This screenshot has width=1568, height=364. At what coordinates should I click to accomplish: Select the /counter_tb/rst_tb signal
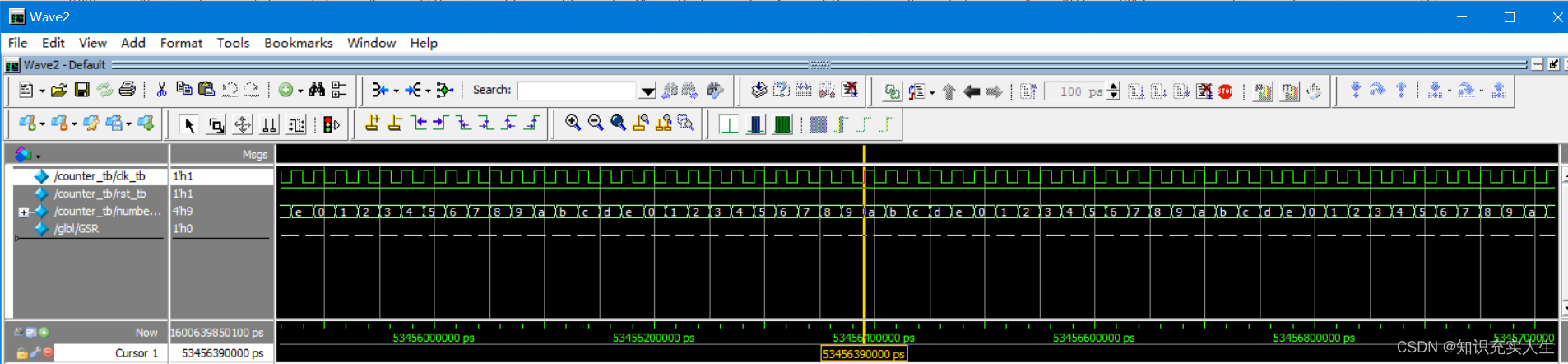100,194
